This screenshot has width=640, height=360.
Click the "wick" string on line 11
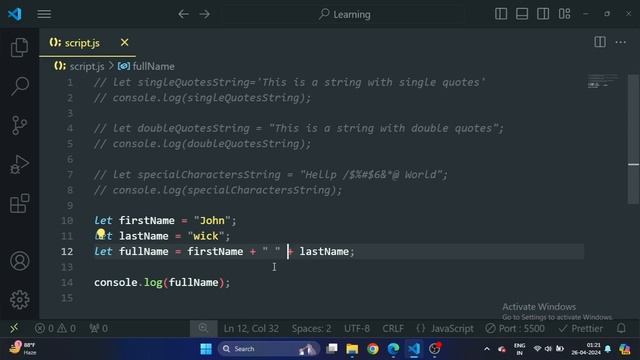click(x=206, y=236)
